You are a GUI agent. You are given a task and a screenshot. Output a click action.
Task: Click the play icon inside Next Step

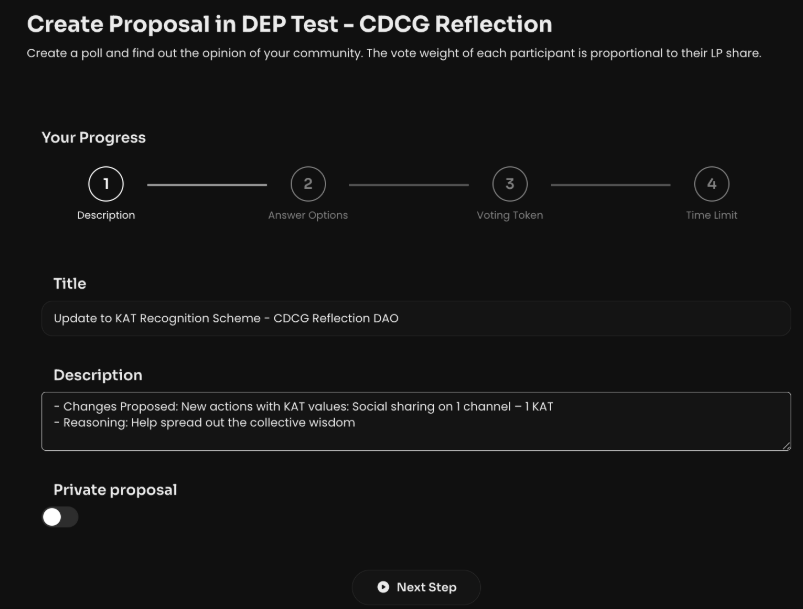(x=383, y=587)
